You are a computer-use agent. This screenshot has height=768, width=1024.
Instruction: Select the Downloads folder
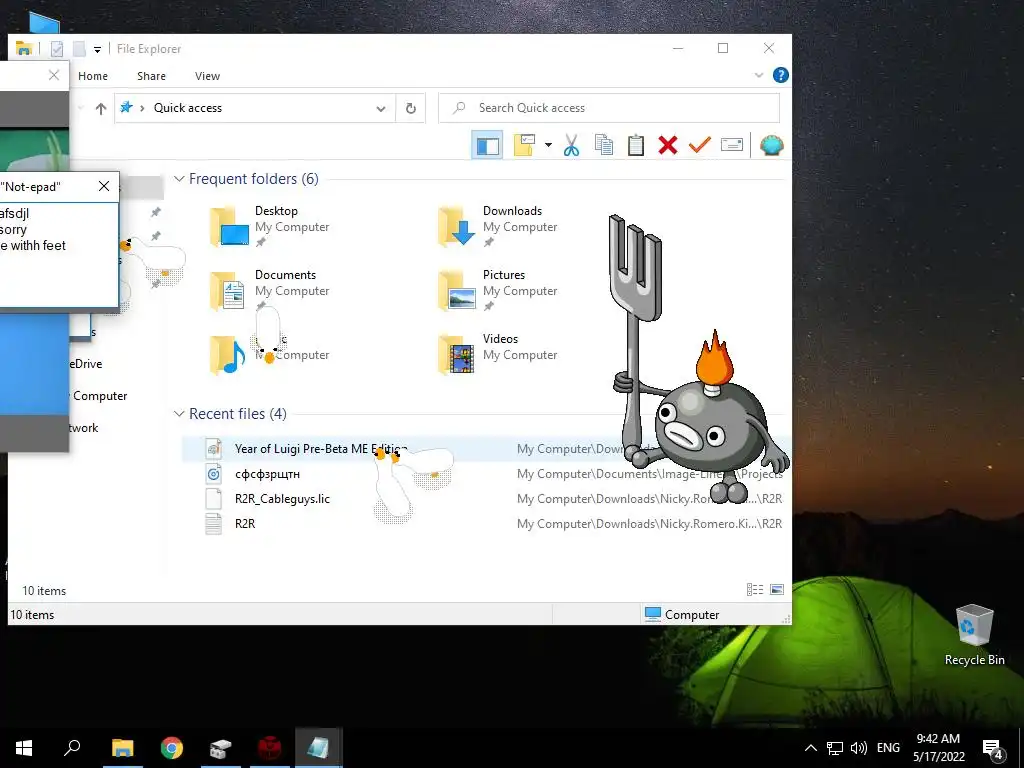498,226
